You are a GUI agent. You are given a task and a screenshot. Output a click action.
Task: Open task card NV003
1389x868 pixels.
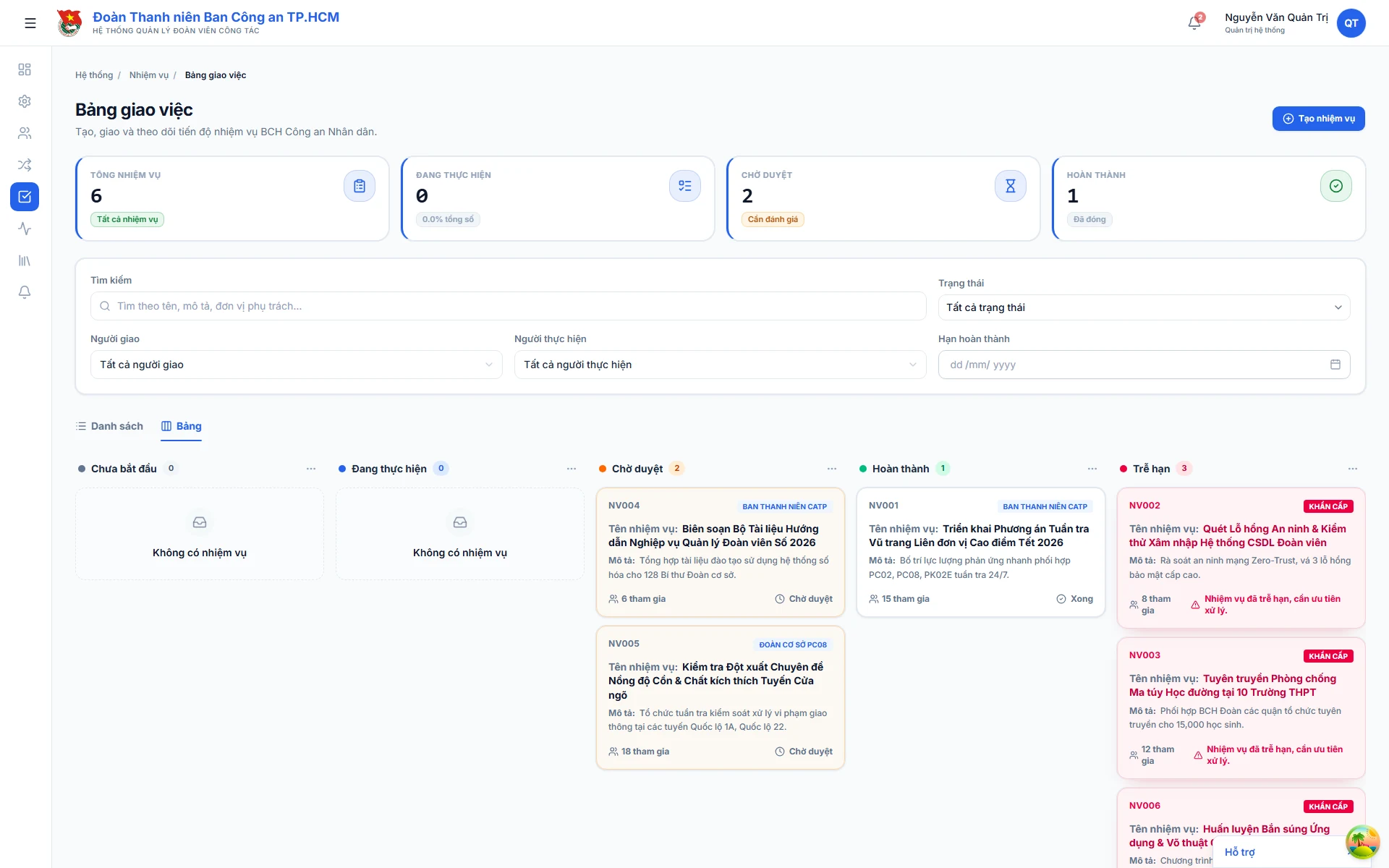pos(1241,707)
